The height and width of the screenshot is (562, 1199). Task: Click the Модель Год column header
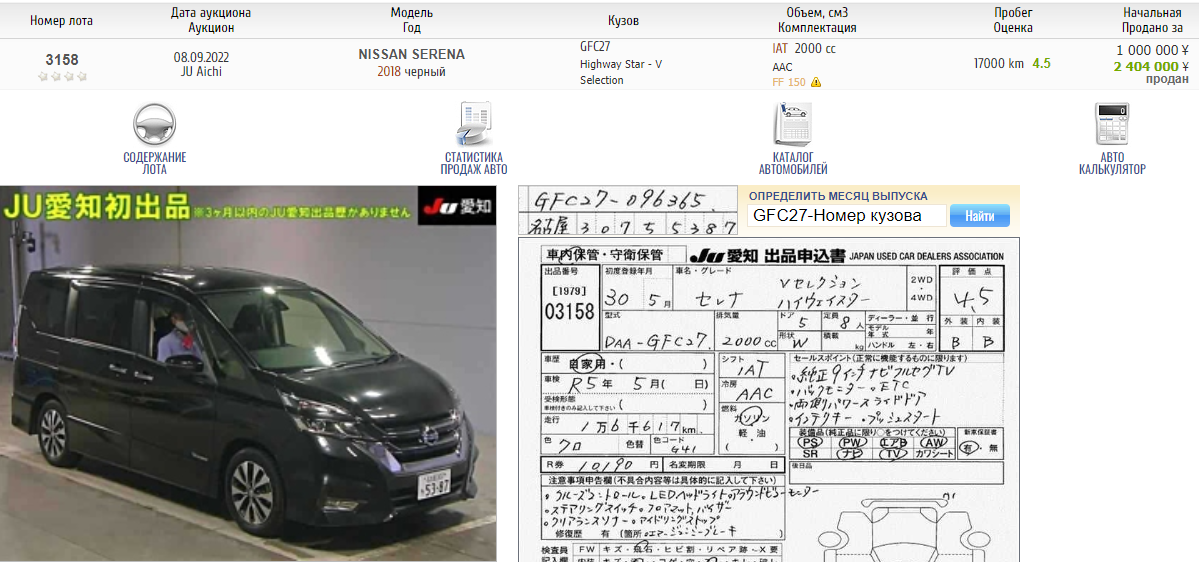click(411, 21)
